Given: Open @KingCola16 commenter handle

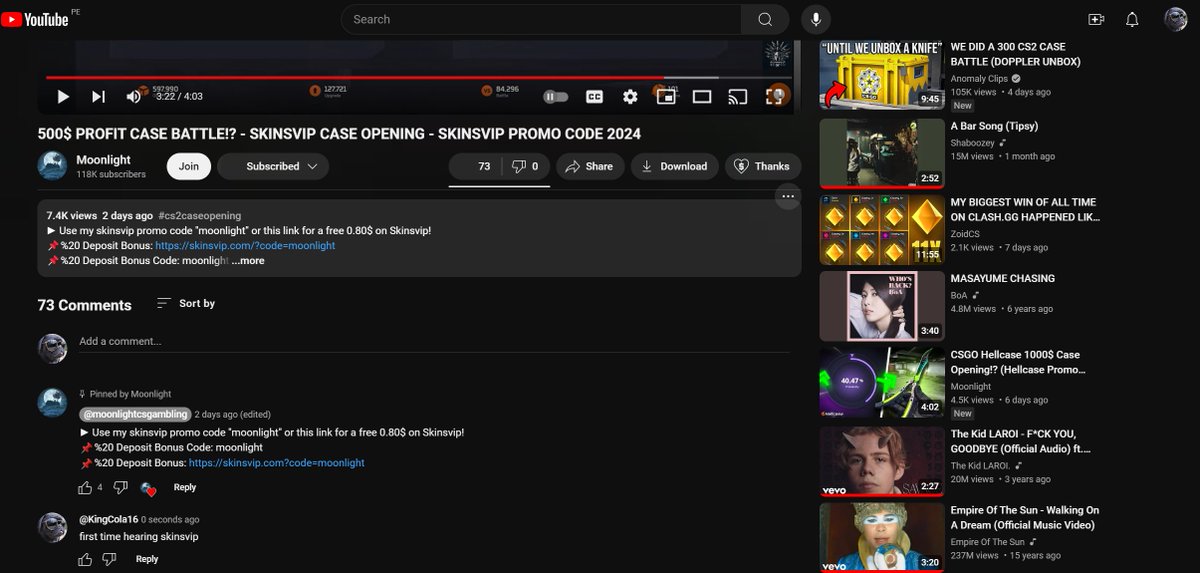Looking at the screenshot, I should tap(108, 520).
